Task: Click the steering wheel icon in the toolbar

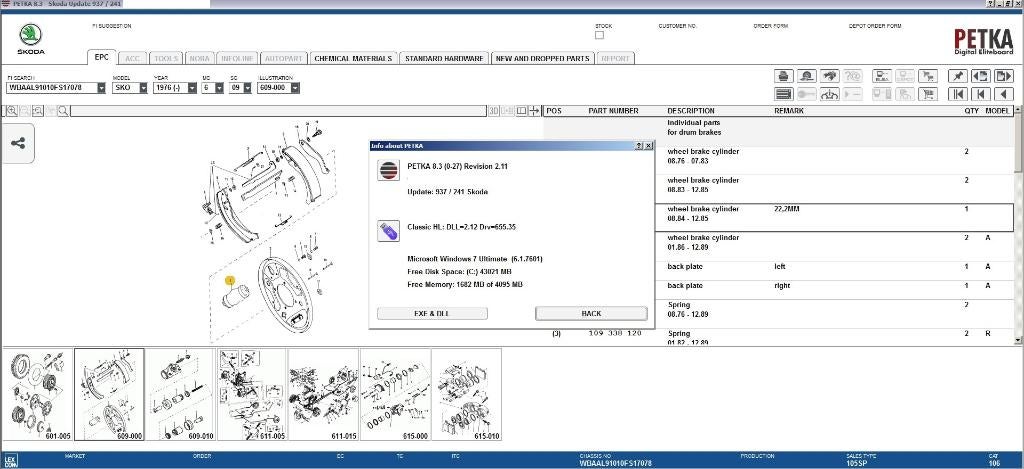Action: coord(829,94)
